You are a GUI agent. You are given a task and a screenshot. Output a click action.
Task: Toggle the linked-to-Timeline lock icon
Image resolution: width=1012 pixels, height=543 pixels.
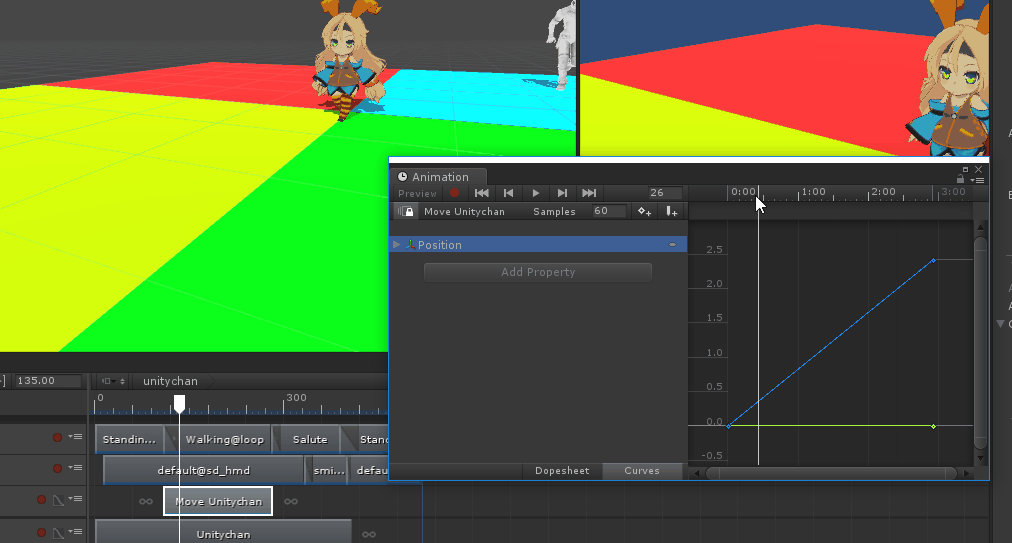[x=405, y=211]
